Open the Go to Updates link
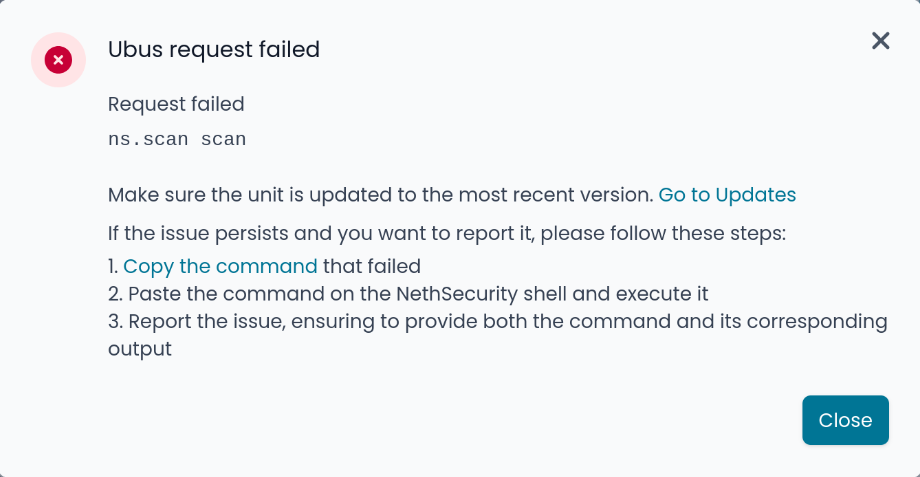The image size is (920, 477). tap(727, 195)
